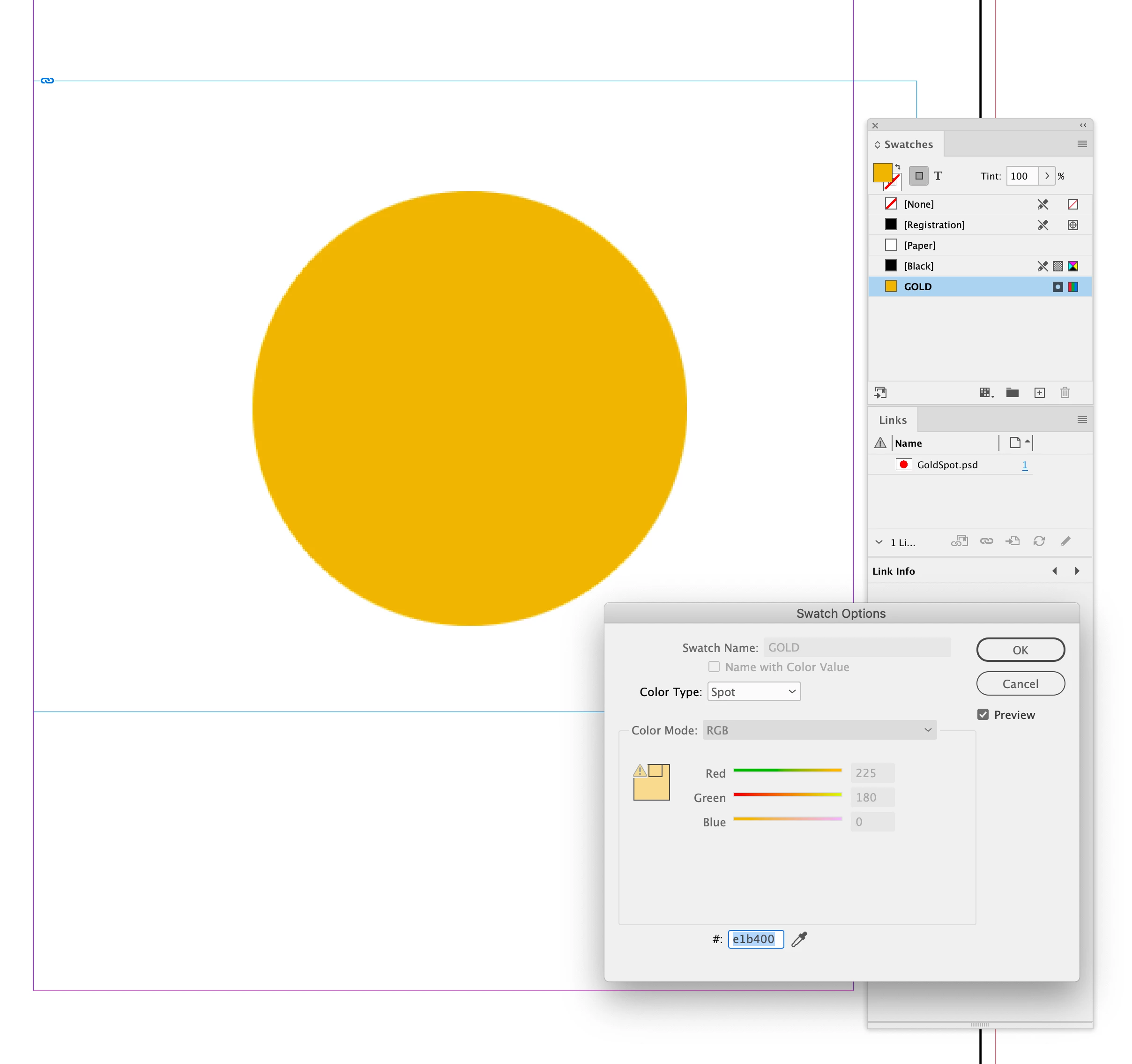The width and height of the screenshot is (1132, 1064).
Task: Click the New Swatch plus icon
Action: tap(1039, 393)
